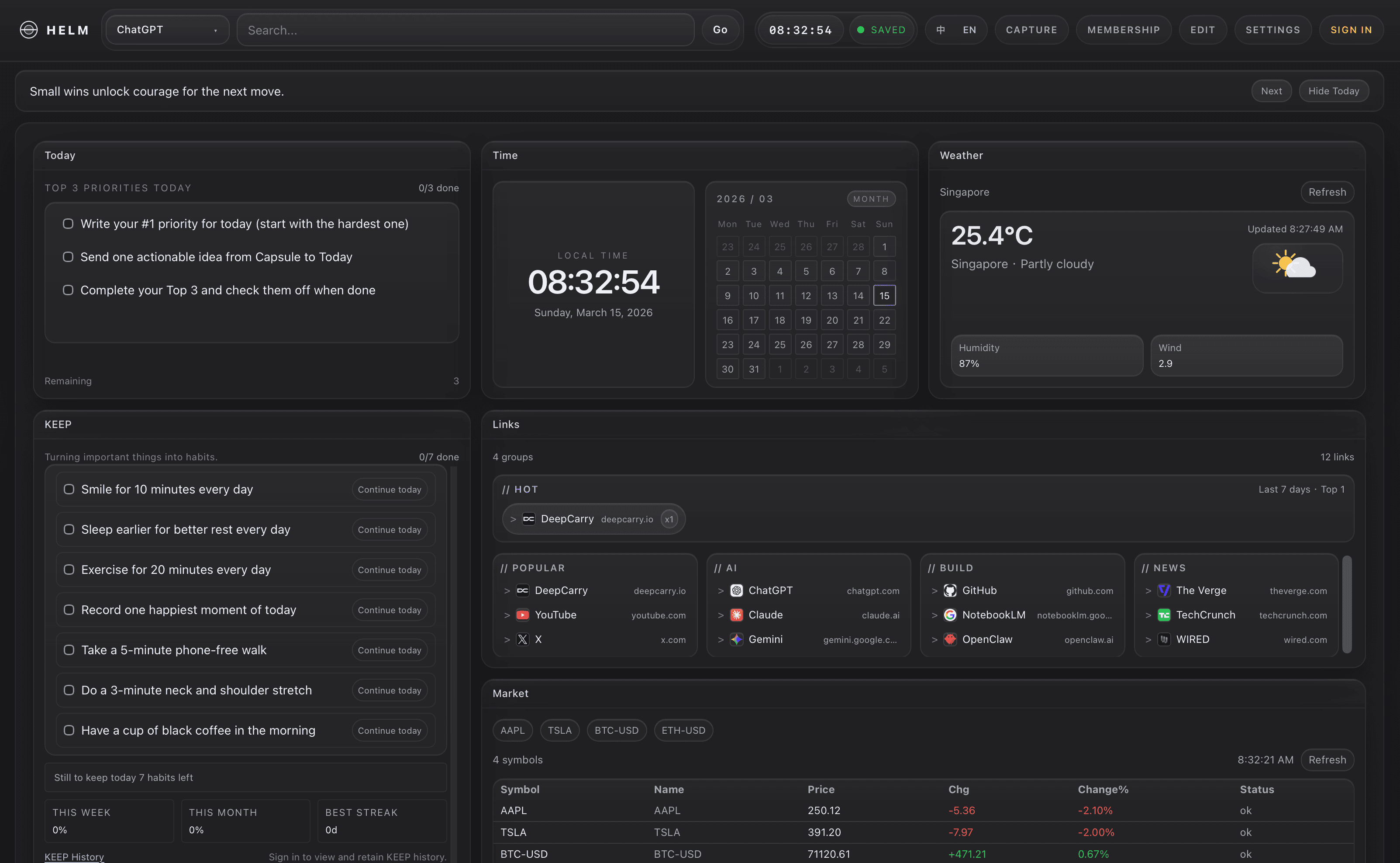1400x863 pixels.
Task: Open the MEMBERSHIP menu item
Action: tap(1123, 30)
